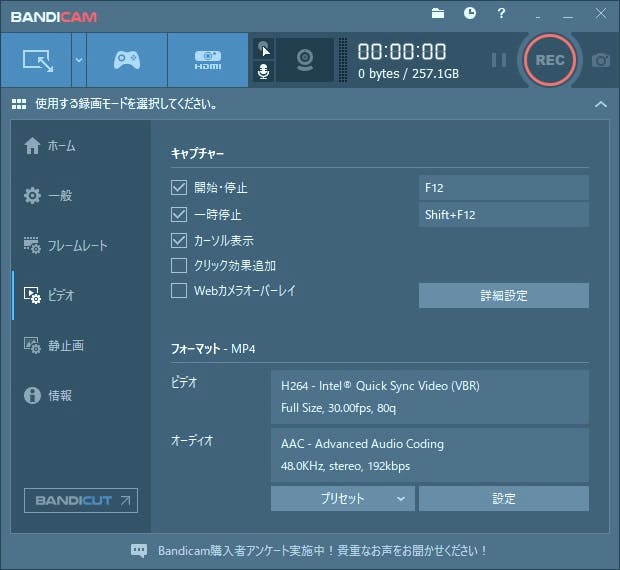This screenshot has height=570, width=620.
Task: Click the 詳細設定 button
Action: pos(503,295)
